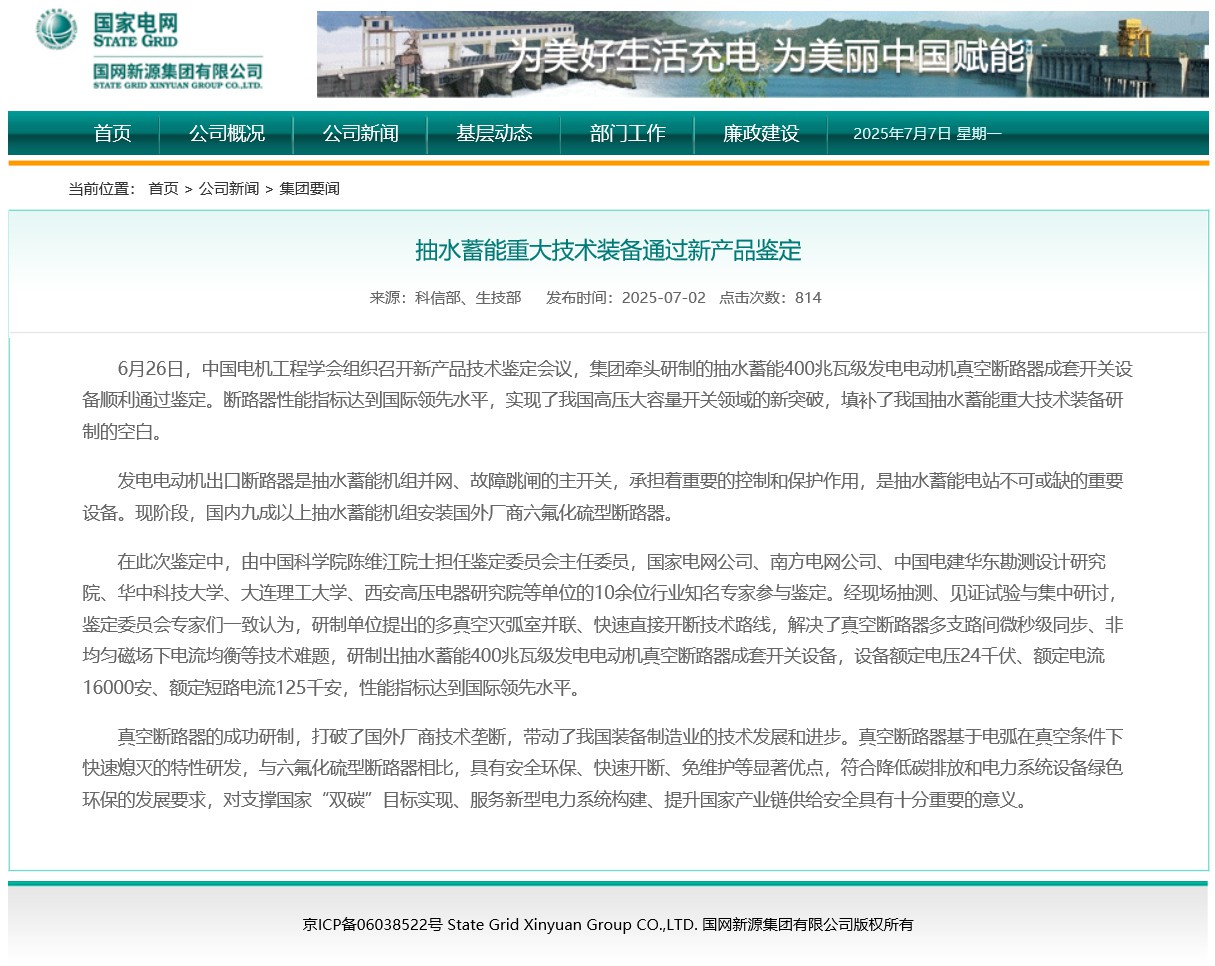Click the view count 点击次数：814
The width and height of the screenshot is (1215, 966).
click(x=770, y=298)
